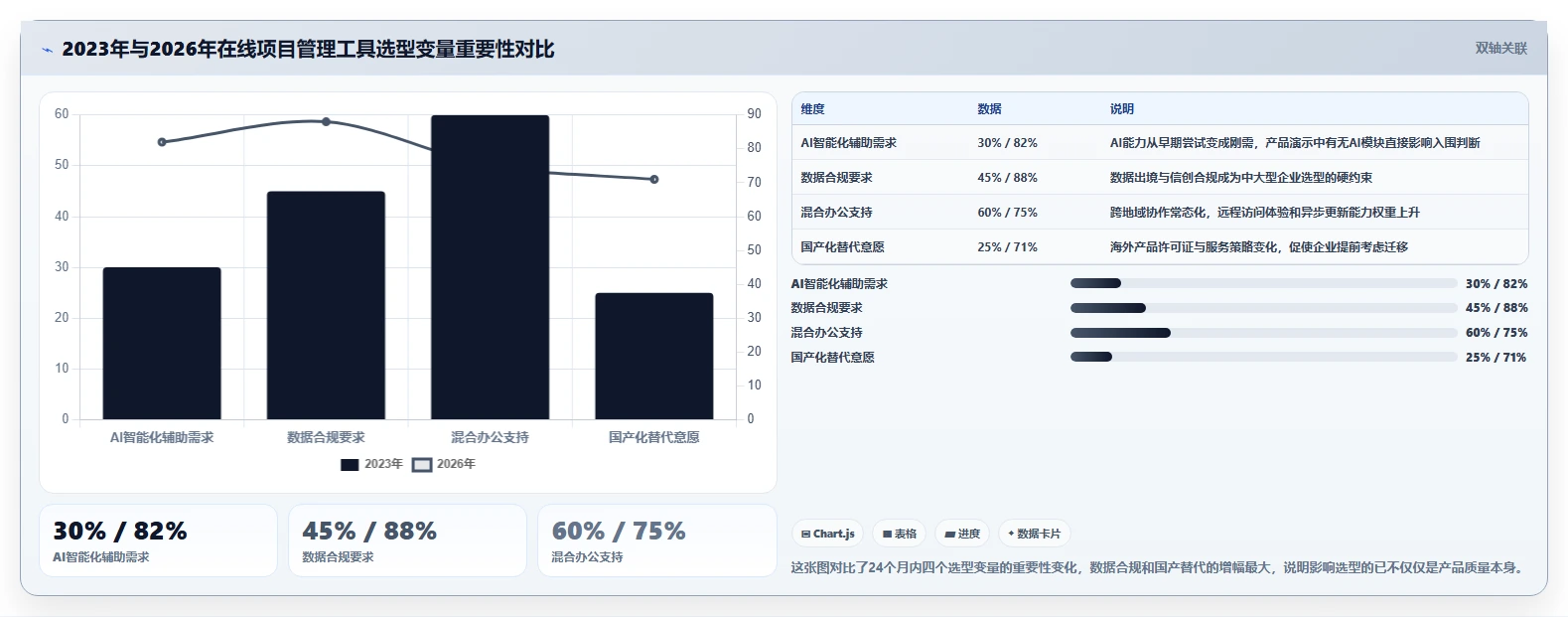
Task: Click the 进度 chip
Action: point(962,534)
